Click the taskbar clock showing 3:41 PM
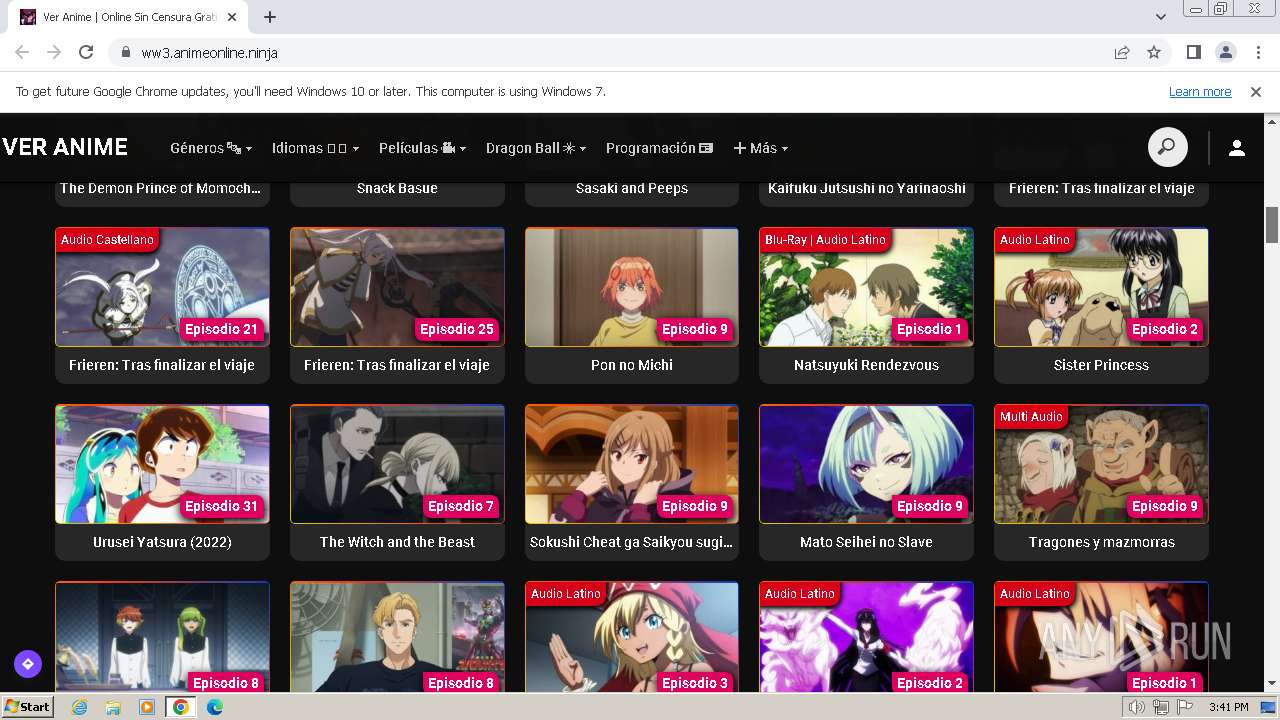Screen dimensions: 1280x720 coord(1228,707)
